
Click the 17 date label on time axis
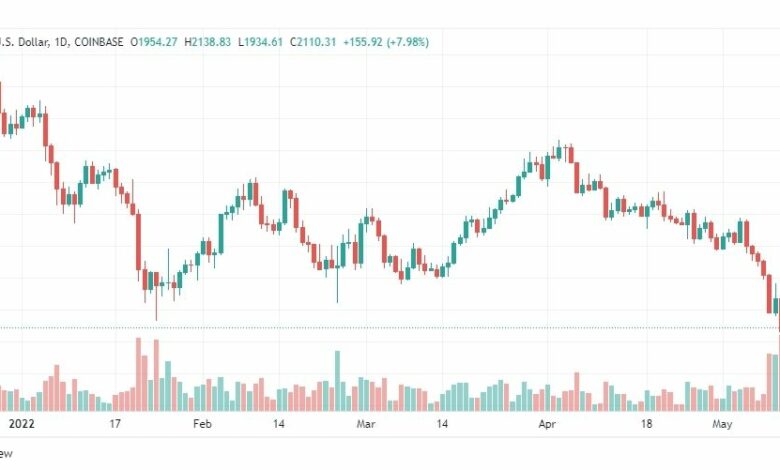click(x=115, y=424)
